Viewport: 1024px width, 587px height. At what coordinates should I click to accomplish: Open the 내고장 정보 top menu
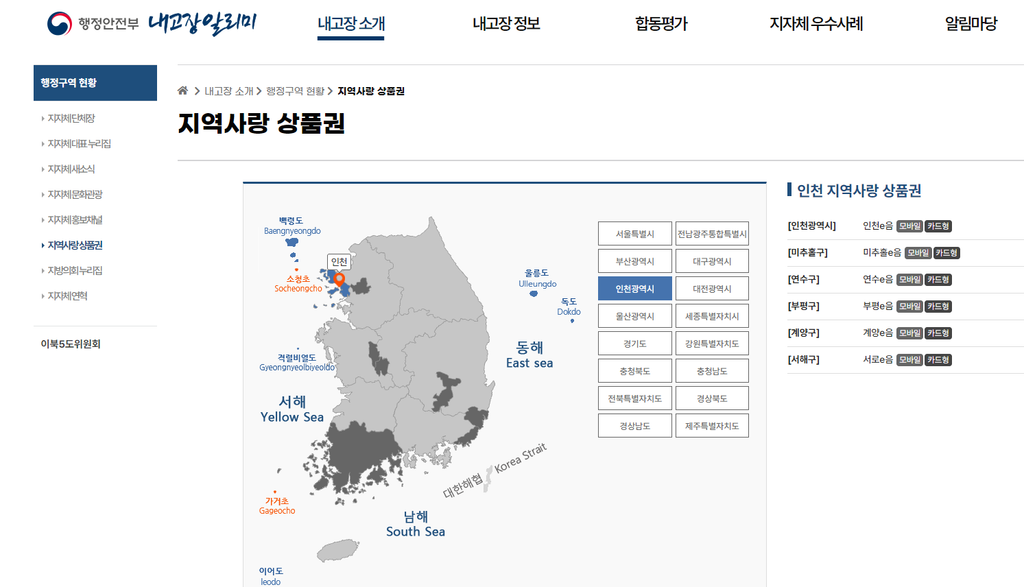pyautogui.click(x=506, y=24)
